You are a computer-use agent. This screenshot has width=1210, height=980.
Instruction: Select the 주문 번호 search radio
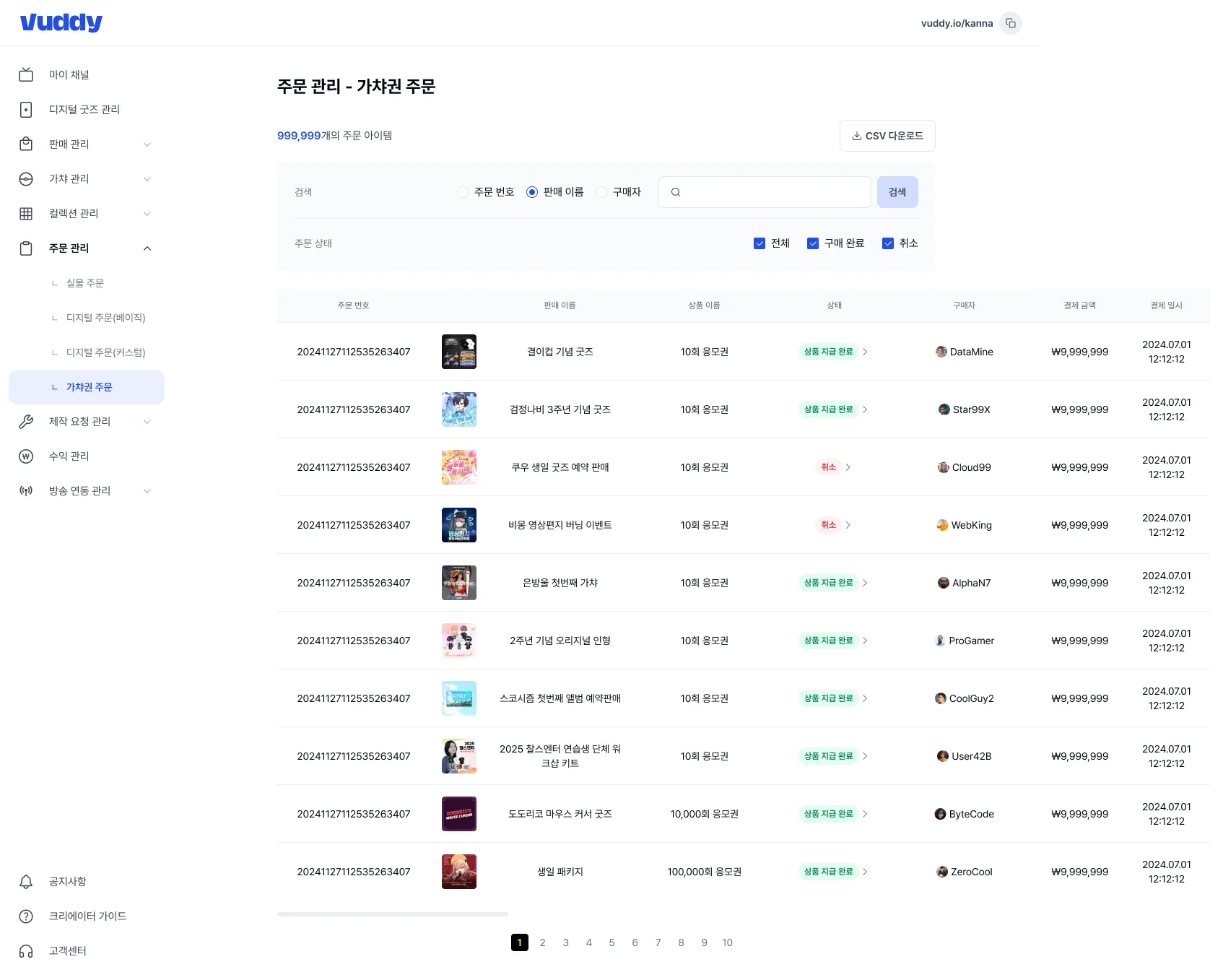(x=463, y=192)
